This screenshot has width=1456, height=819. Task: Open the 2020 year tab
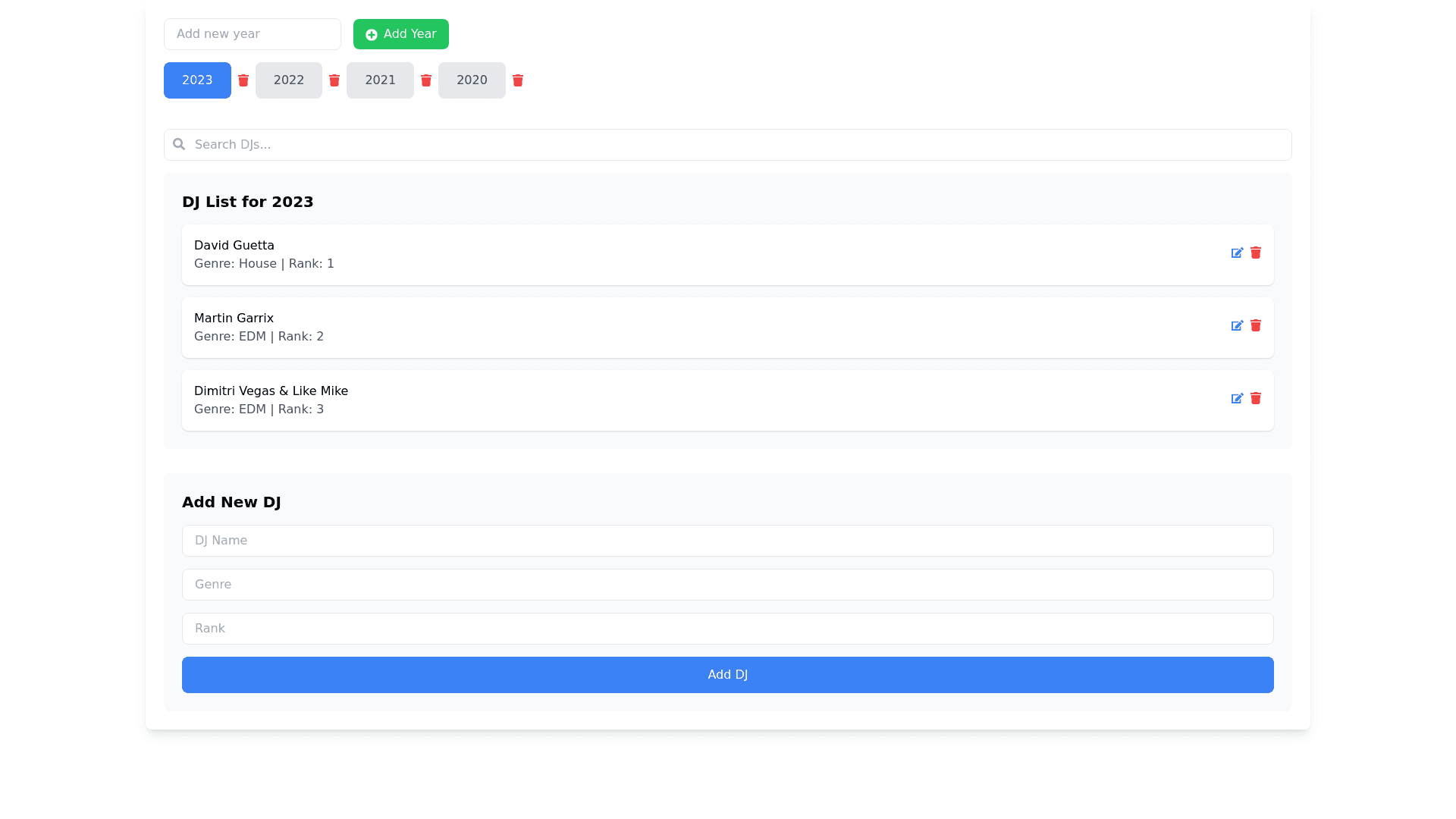point(472,80)
